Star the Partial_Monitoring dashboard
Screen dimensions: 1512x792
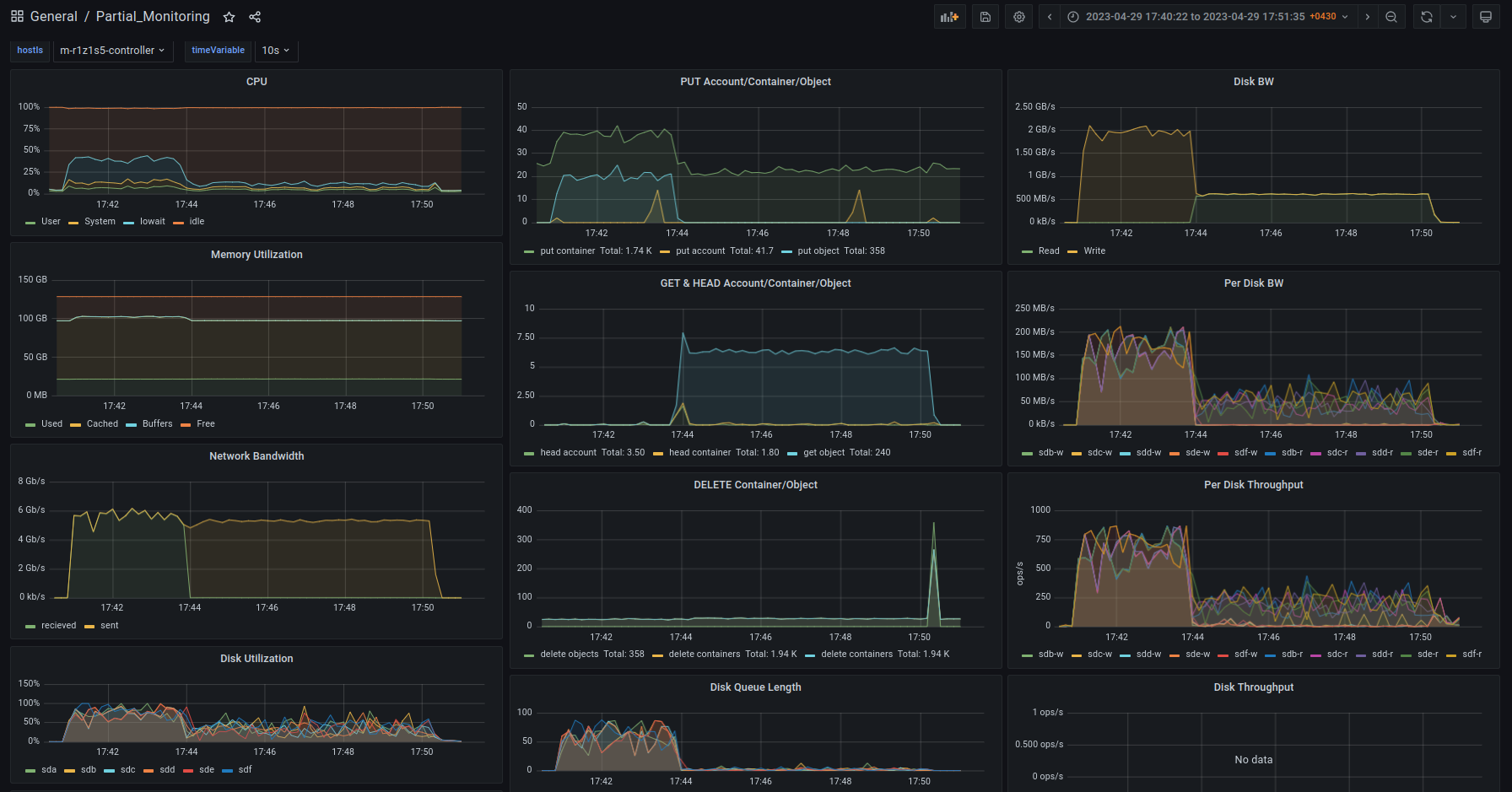coord(229,17)
